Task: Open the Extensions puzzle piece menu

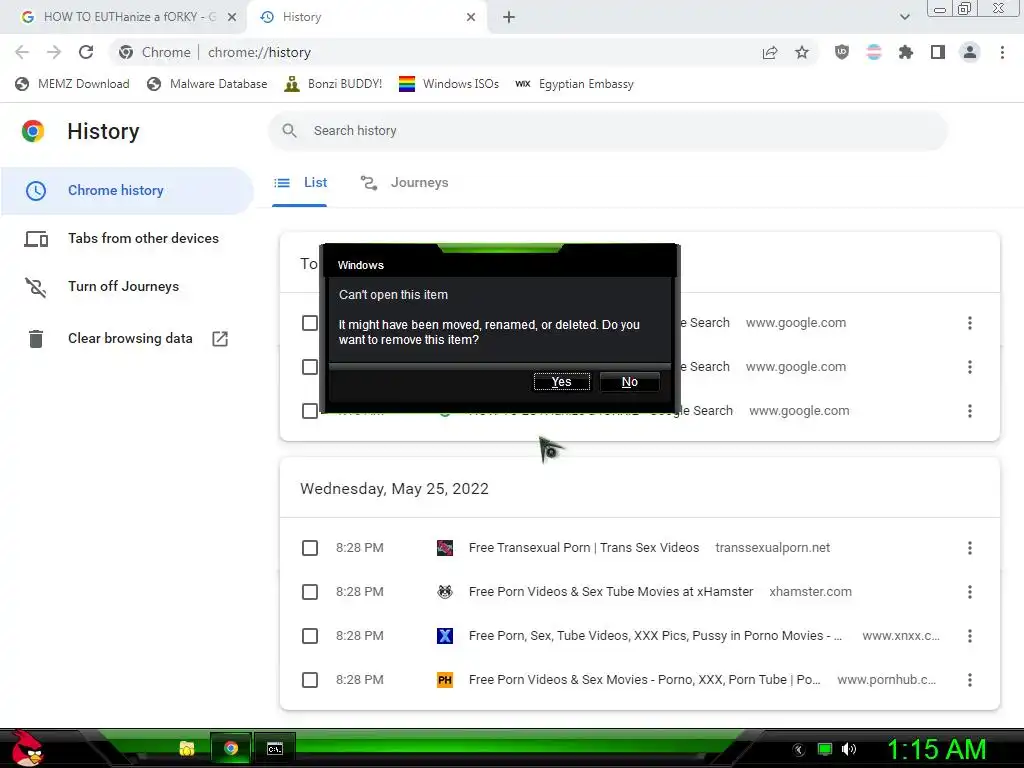Action: tap(906, 52)
